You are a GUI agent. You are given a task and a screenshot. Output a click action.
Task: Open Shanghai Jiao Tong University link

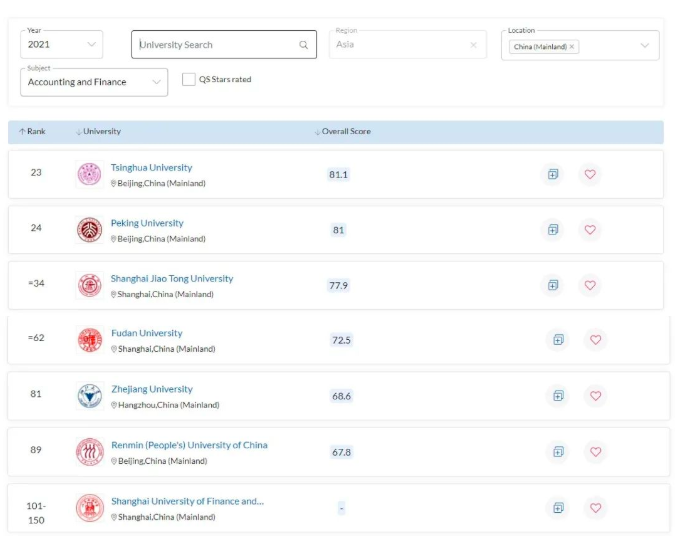pos(172,279)
